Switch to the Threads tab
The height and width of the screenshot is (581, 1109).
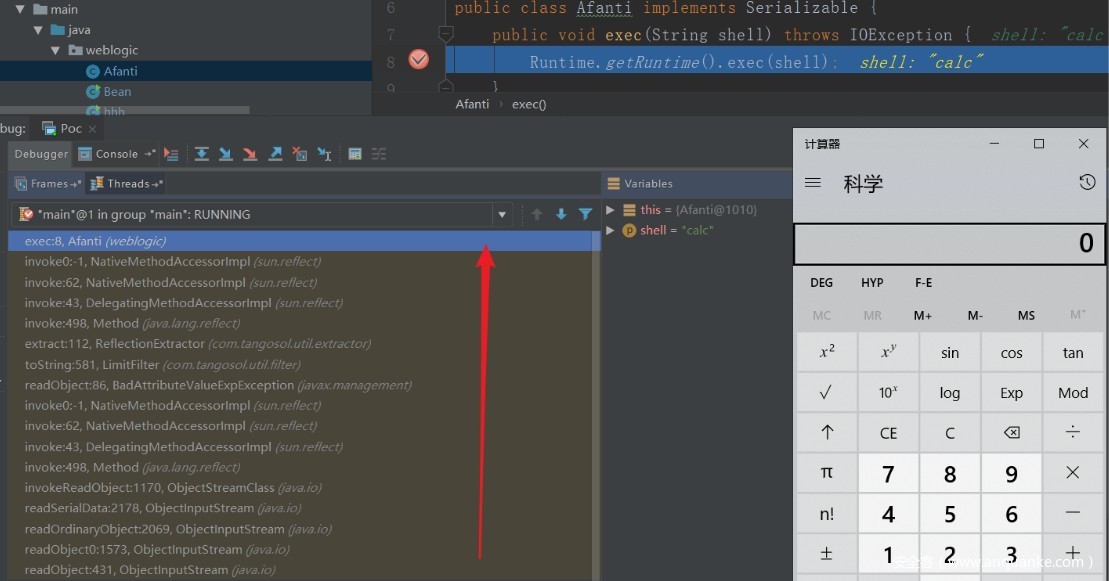click(127, 183)
